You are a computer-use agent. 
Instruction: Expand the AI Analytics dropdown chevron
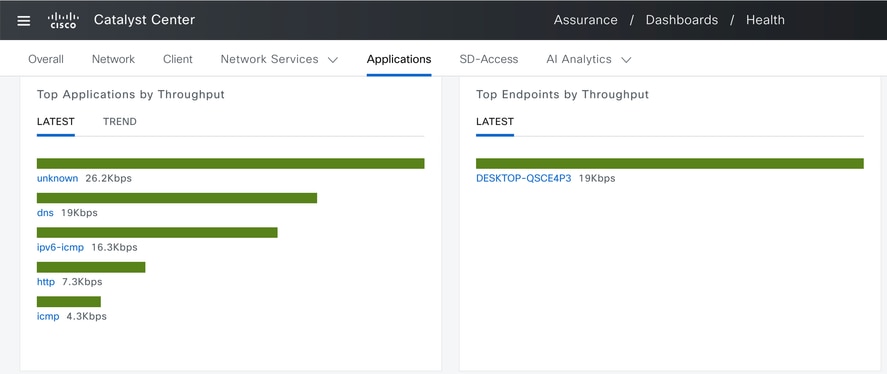[626, 59]
